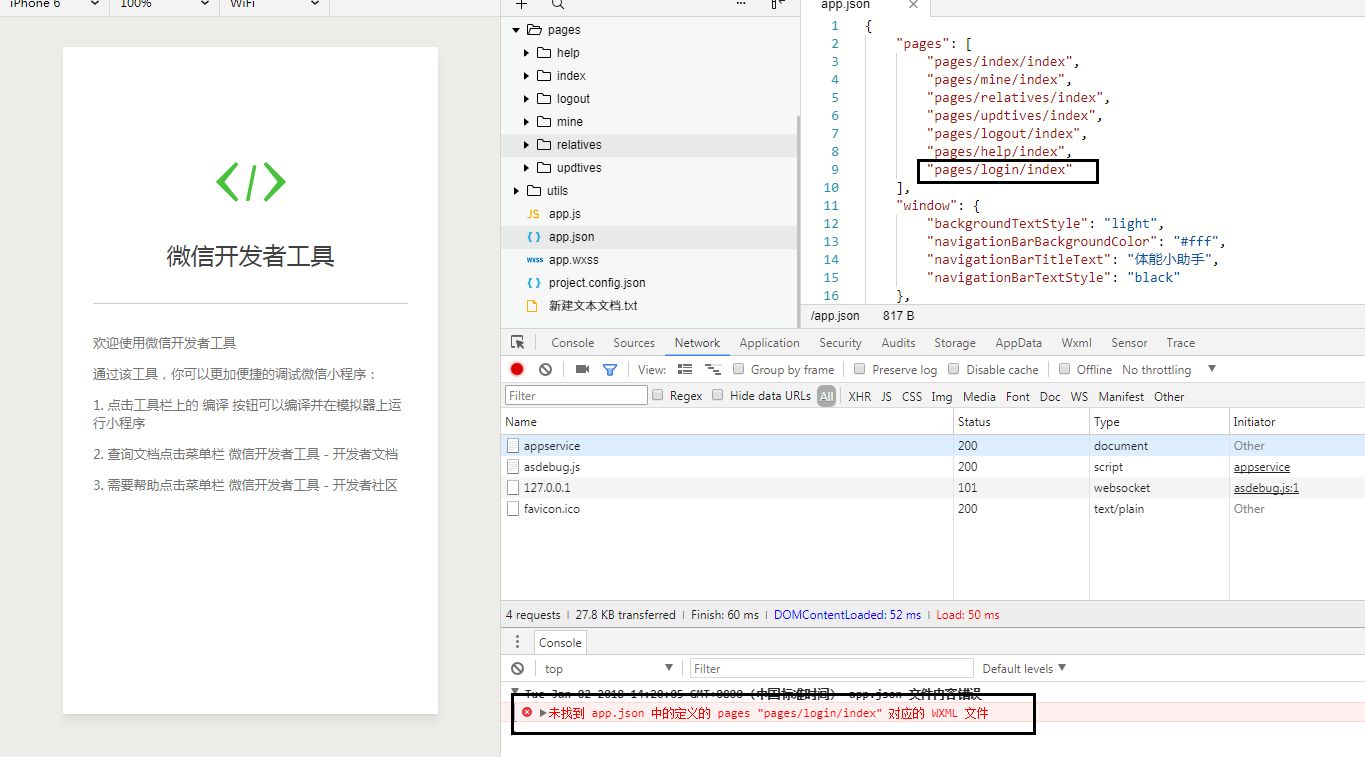Toggle the capture screenshots camera icon
Screen dimensions: 1365x757
click(x=582, y=369)
